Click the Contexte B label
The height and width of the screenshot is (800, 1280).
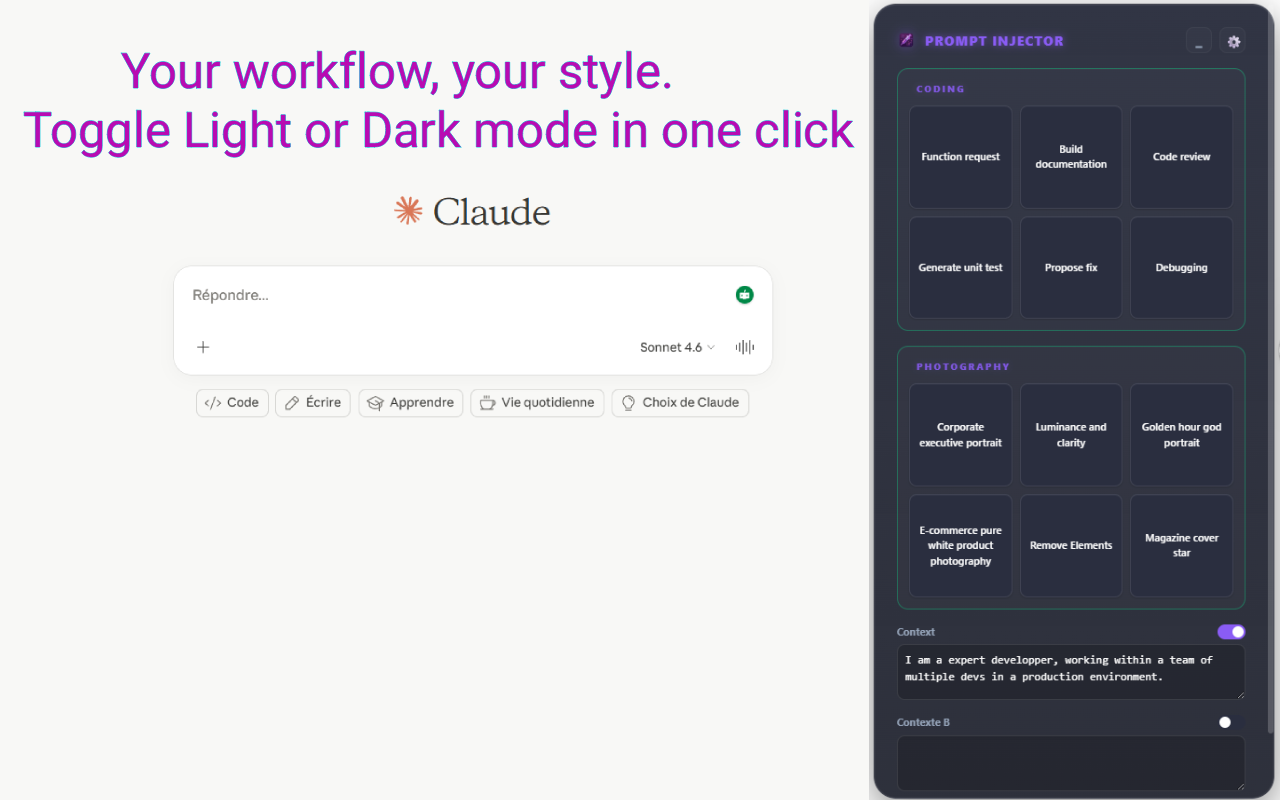coord(923,722)
